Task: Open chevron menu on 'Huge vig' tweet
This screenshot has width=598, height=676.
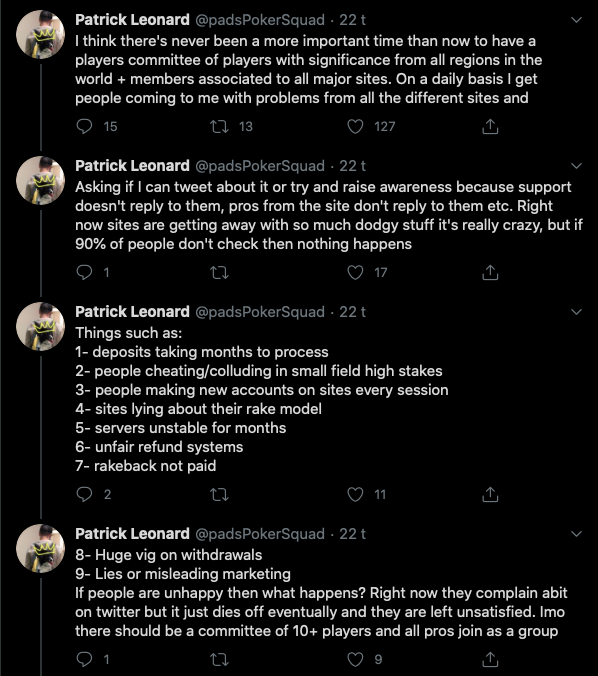Action: pyautogui.click(x=576, y=534)
